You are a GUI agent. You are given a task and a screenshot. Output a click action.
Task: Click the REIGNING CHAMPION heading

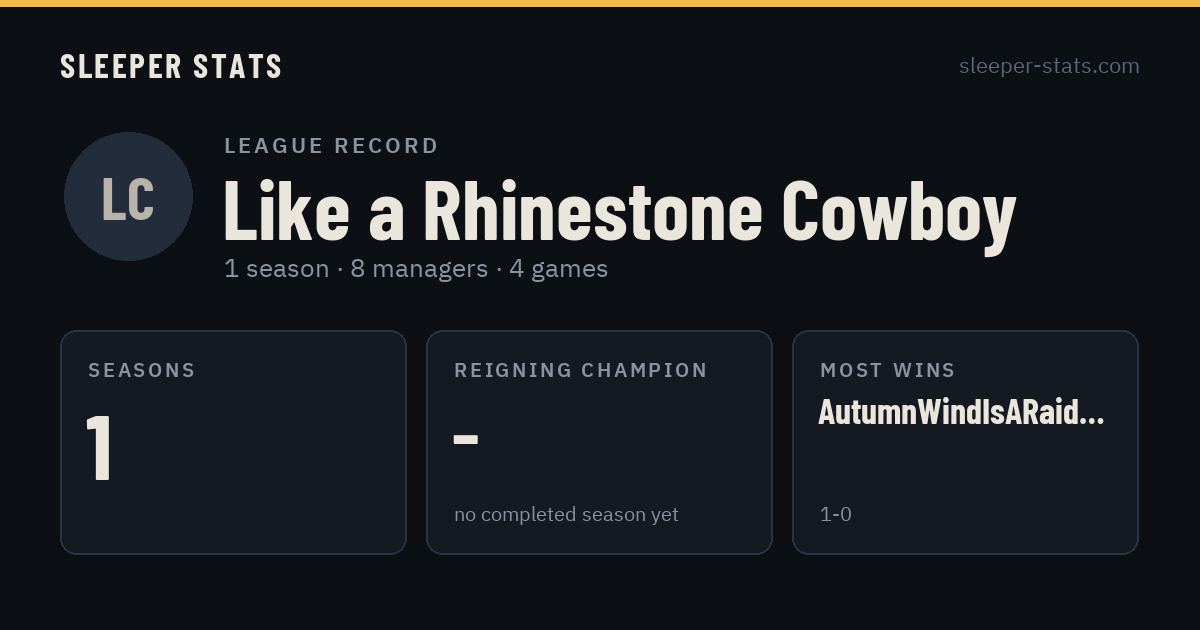click(x=581, y=370)
